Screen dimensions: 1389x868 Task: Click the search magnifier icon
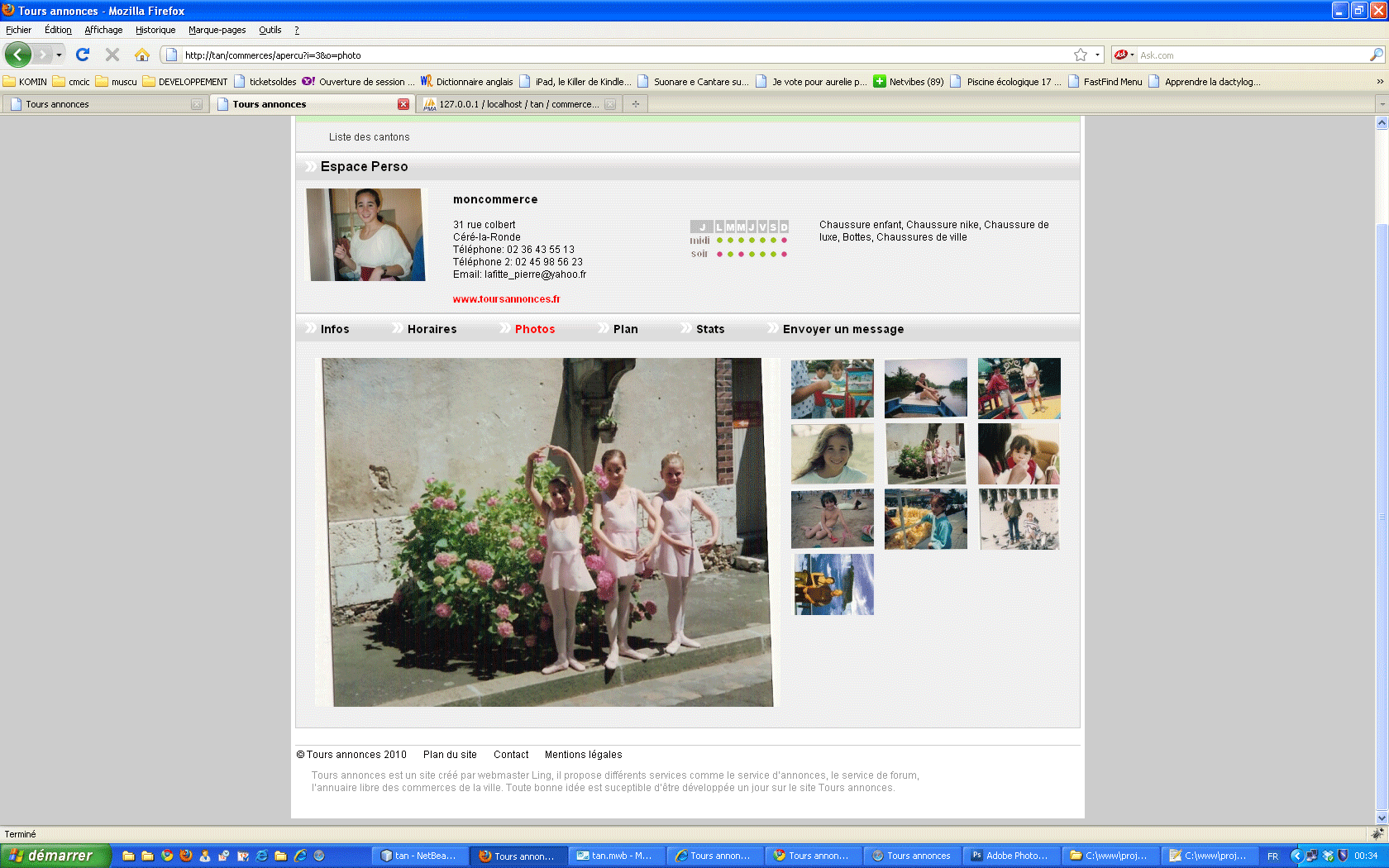point(1376,55)
